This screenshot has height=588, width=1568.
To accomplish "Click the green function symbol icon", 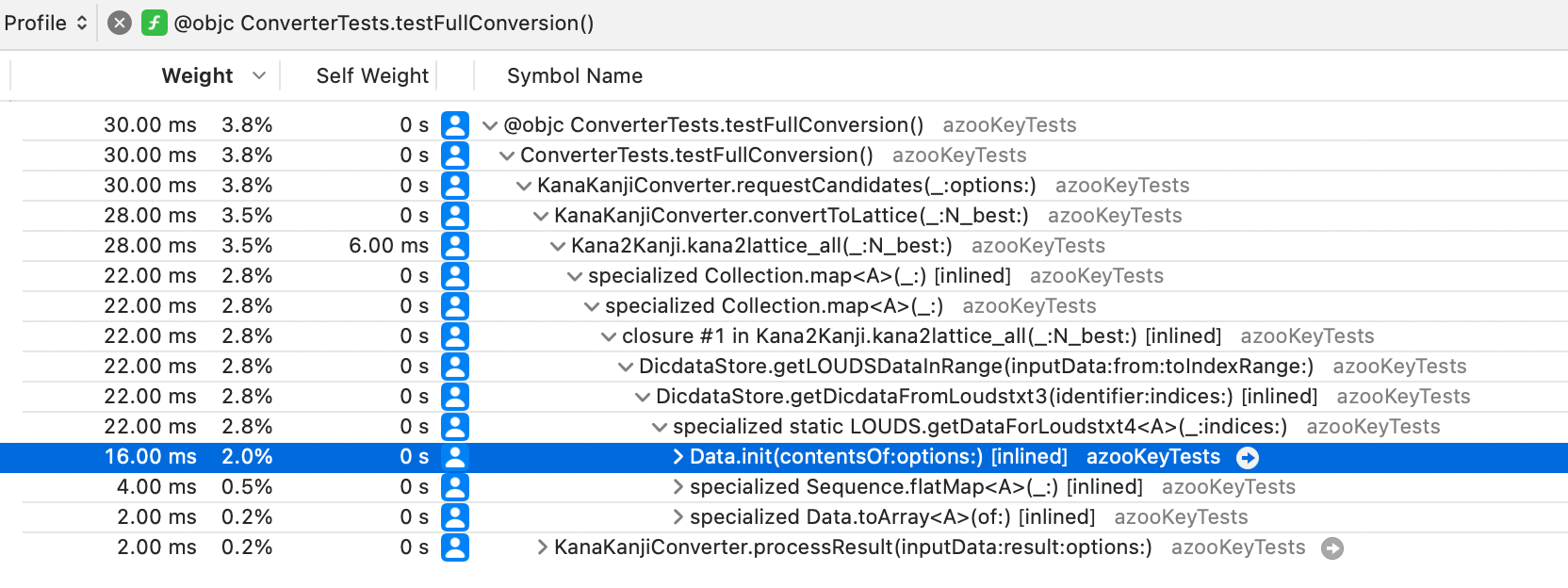I will [155, 23].
